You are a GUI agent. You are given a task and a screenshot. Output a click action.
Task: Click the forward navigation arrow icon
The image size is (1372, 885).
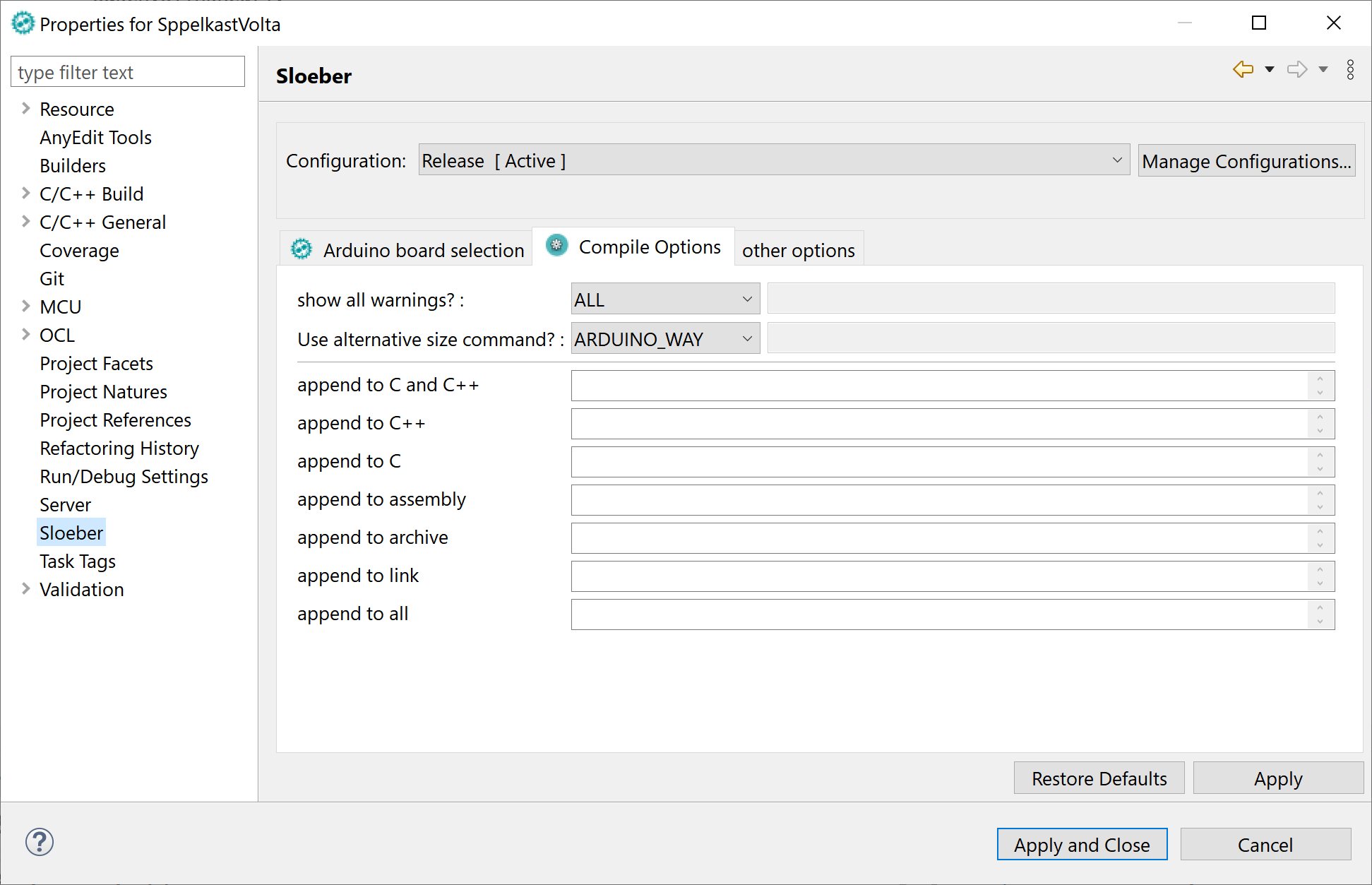click(1298, 69)
